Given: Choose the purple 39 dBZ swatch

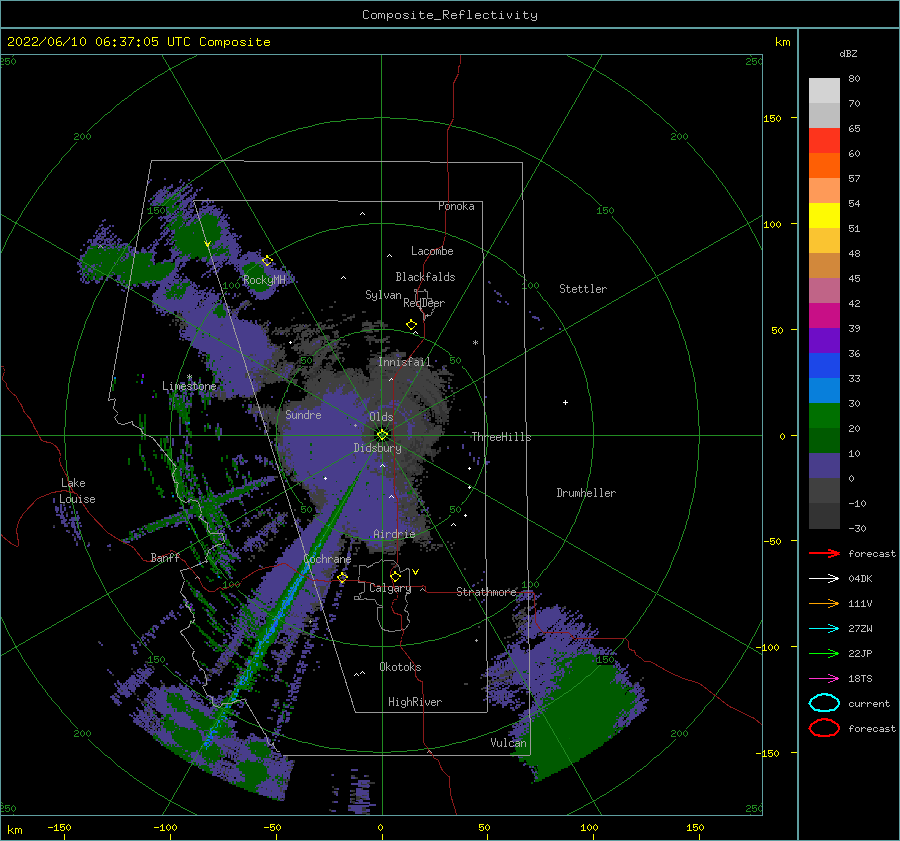Looking at the screenshot, I should (824, 340).
